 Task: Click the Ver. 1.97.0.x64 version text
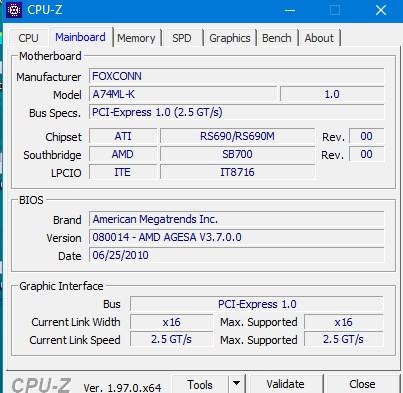(122, 388)
